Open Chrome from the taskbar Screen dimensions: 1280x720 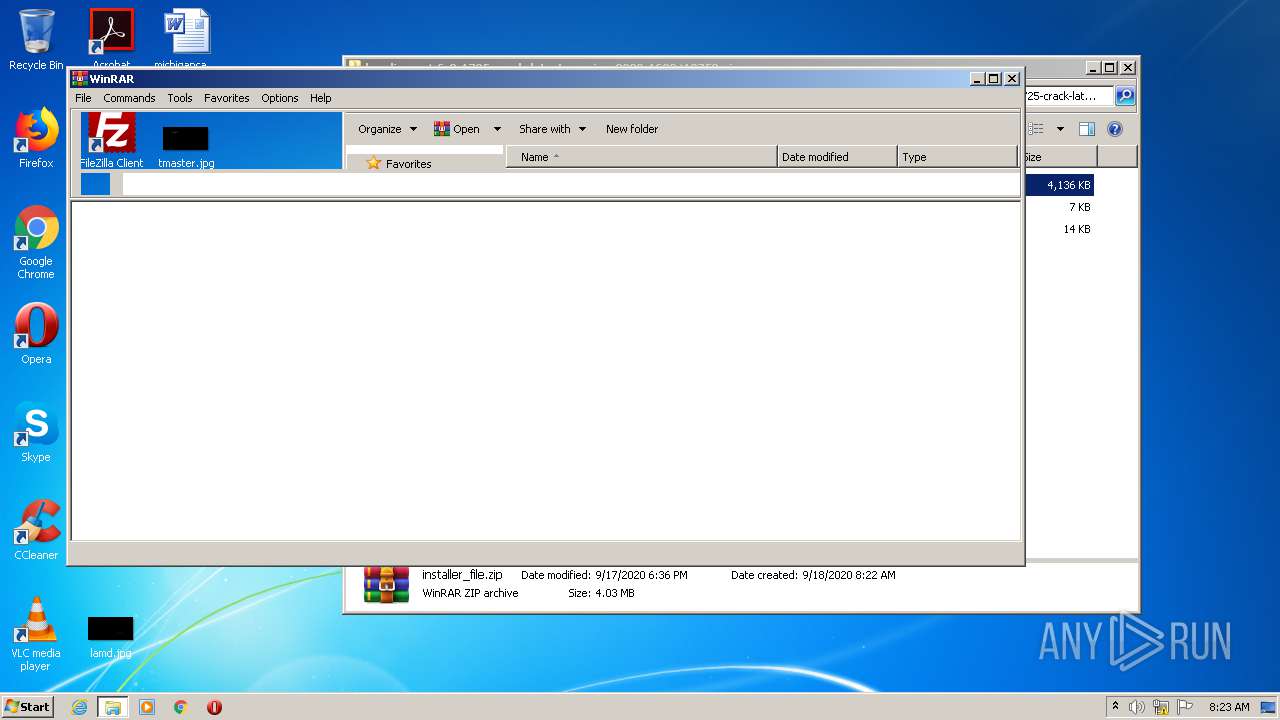181,707
